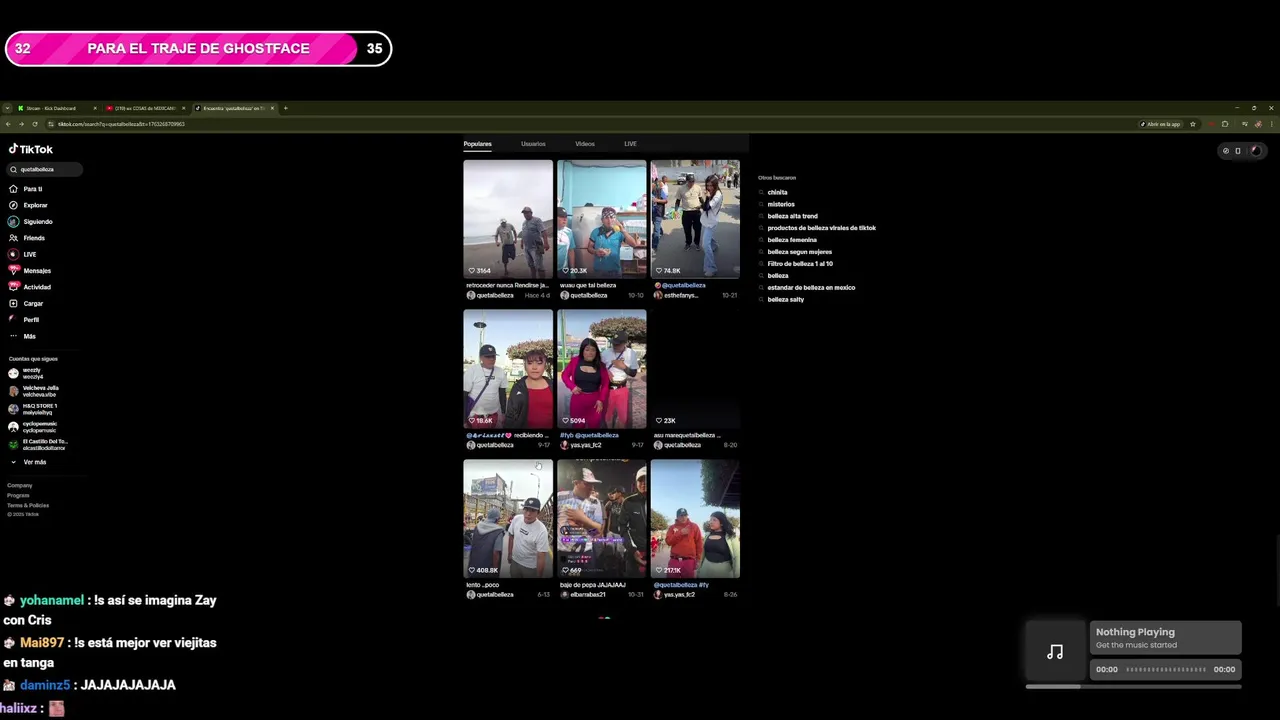The height and width of the screenshot is (720, 1280).
Task: Switch to the Usuarios tab
Action: pos(533,144)
